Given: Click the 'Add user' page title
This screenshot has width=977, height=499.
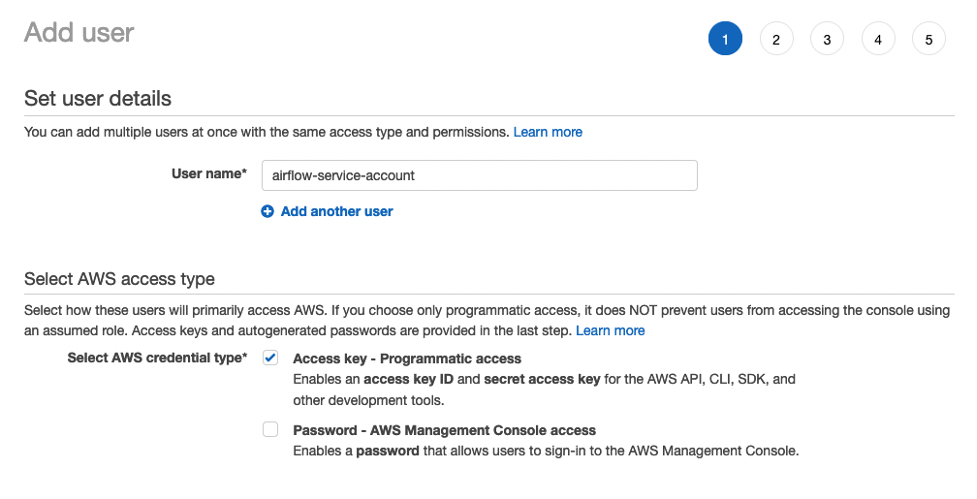Looking at the screenshot, I should [79, 32].
